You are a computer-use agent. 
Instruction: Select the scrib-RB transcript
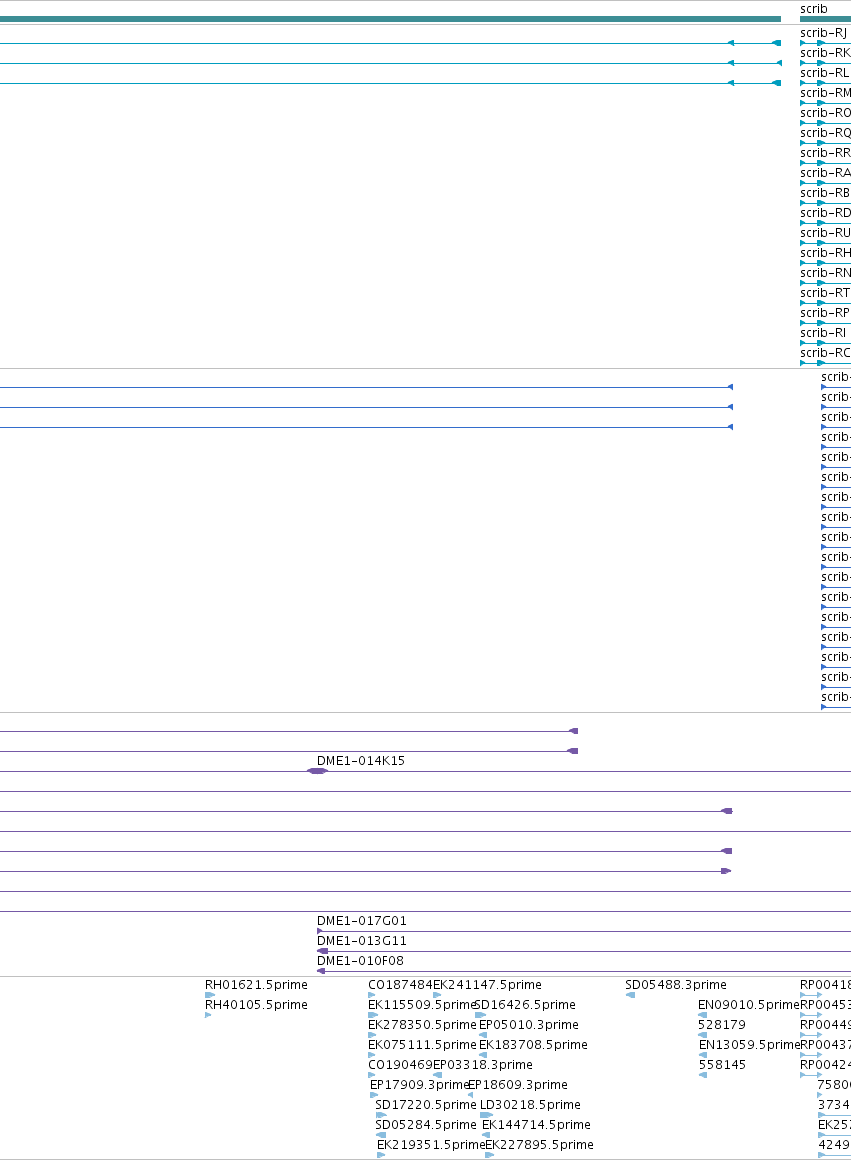click(825, 192)
